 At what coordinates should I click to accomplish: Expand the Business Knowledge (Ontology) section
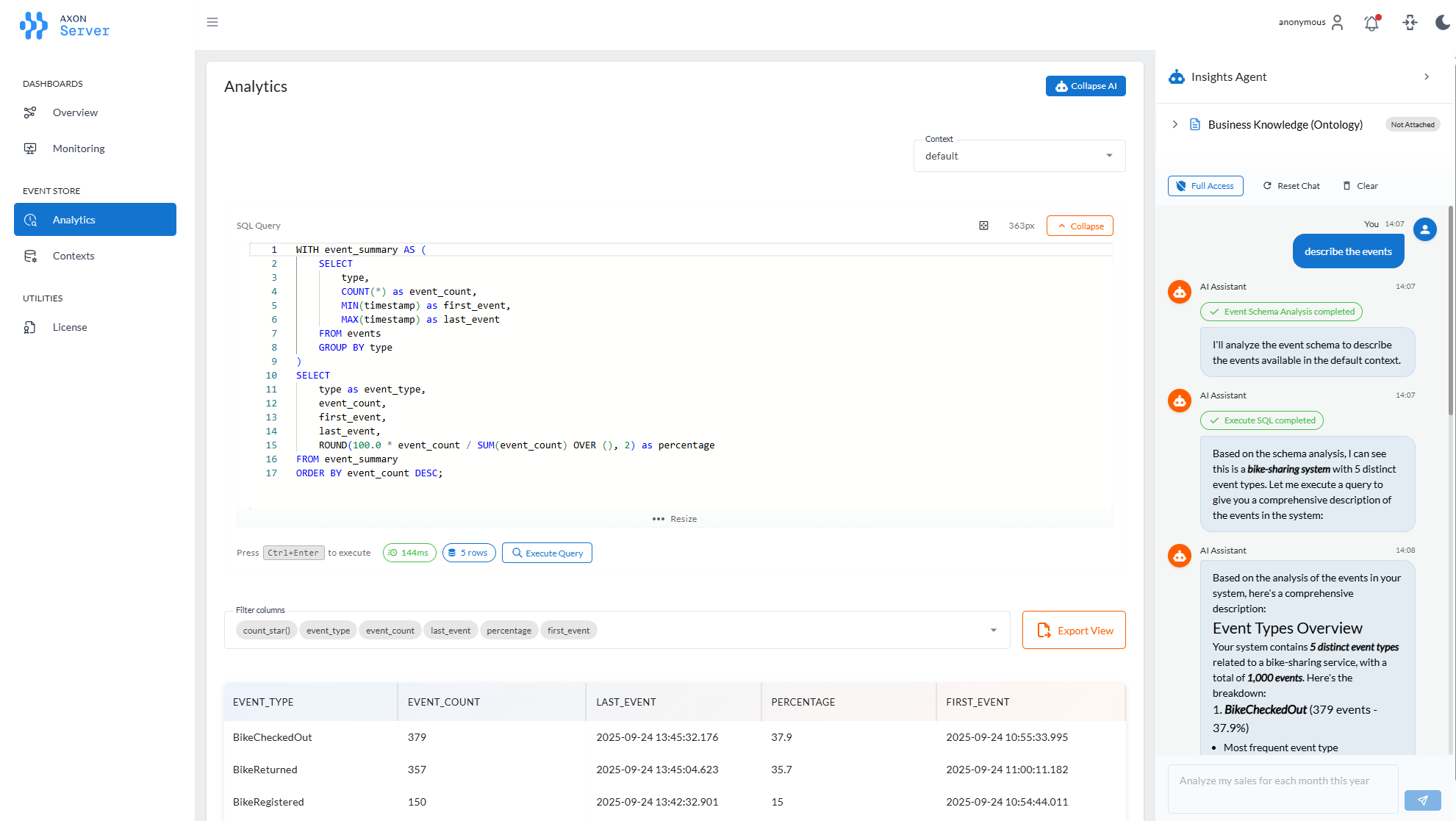tap(1175, 124)
